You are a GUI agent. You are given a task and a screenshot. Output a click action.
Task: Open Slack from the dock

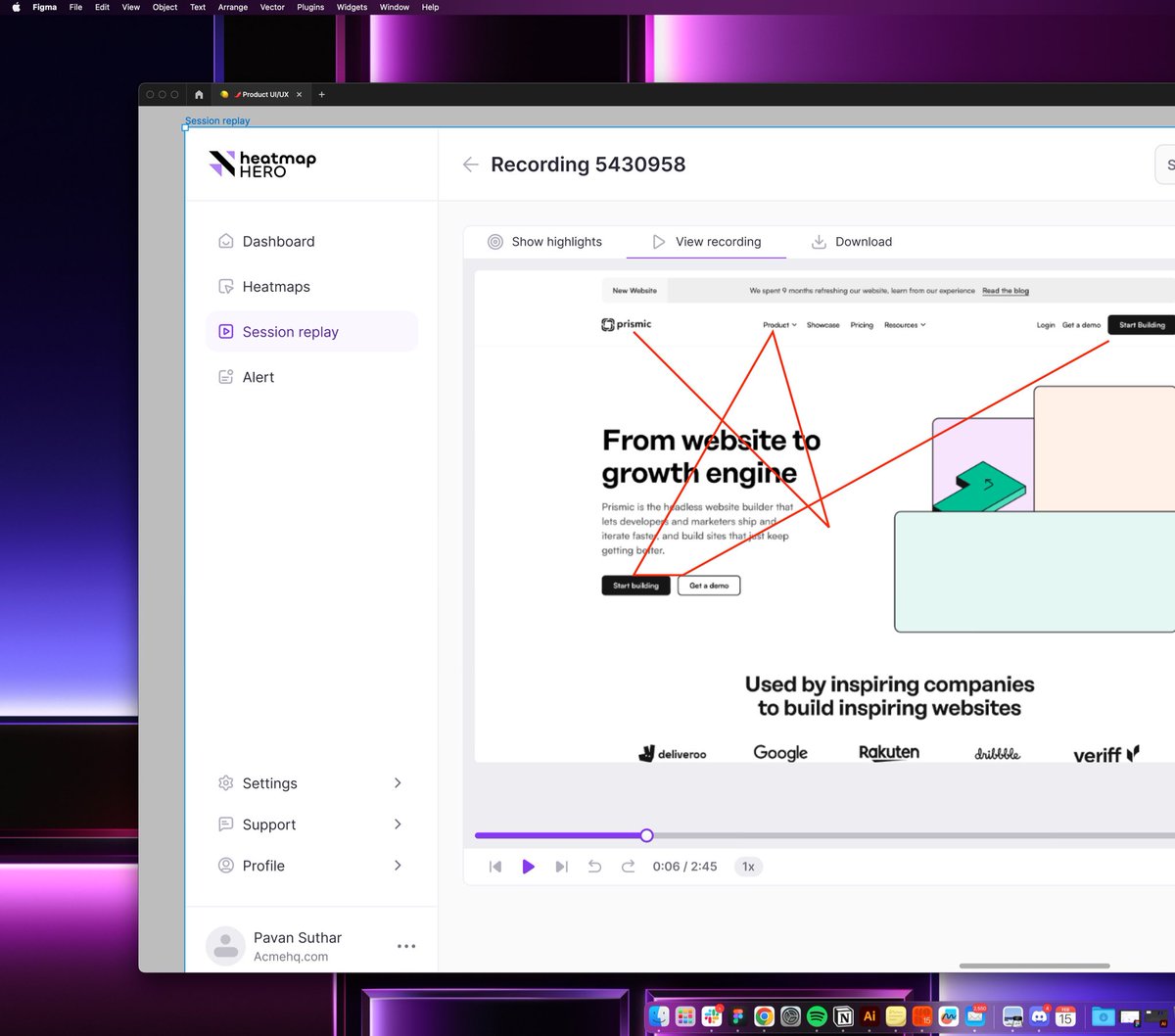(712, 1016)
